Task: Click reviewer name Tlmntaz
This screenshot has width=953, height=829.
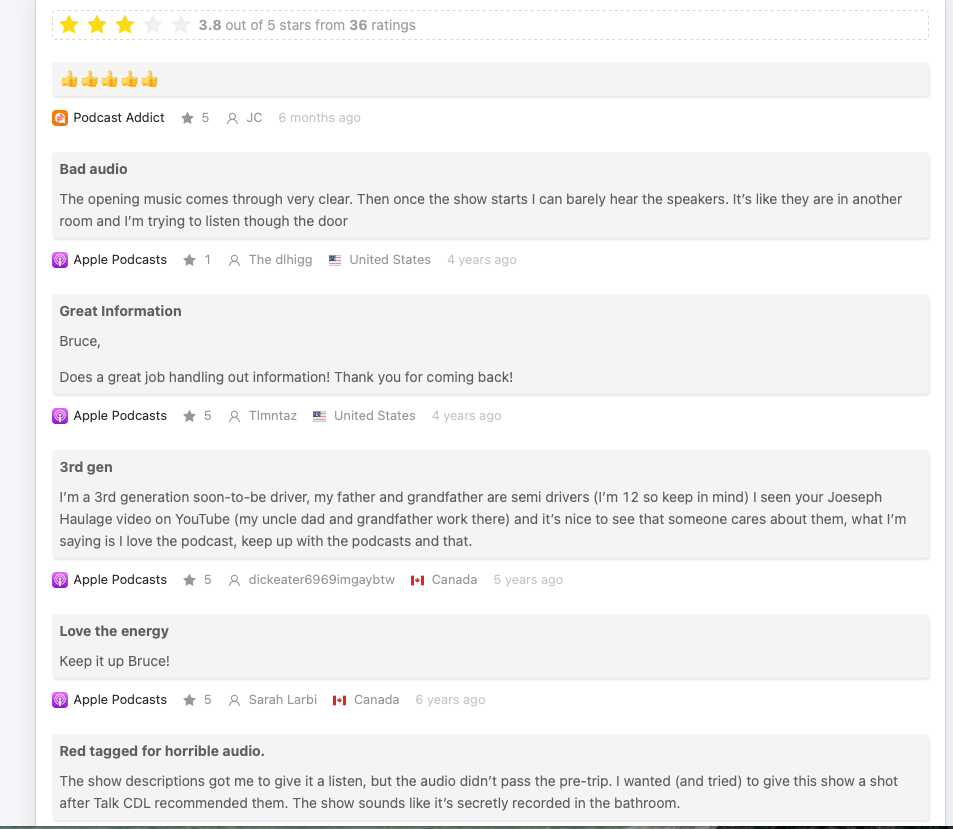Action: [273, 416]
